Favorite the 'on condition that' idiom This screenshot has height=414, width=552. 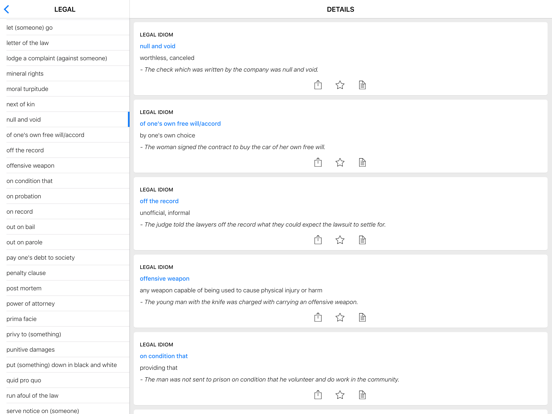[340, 395]
